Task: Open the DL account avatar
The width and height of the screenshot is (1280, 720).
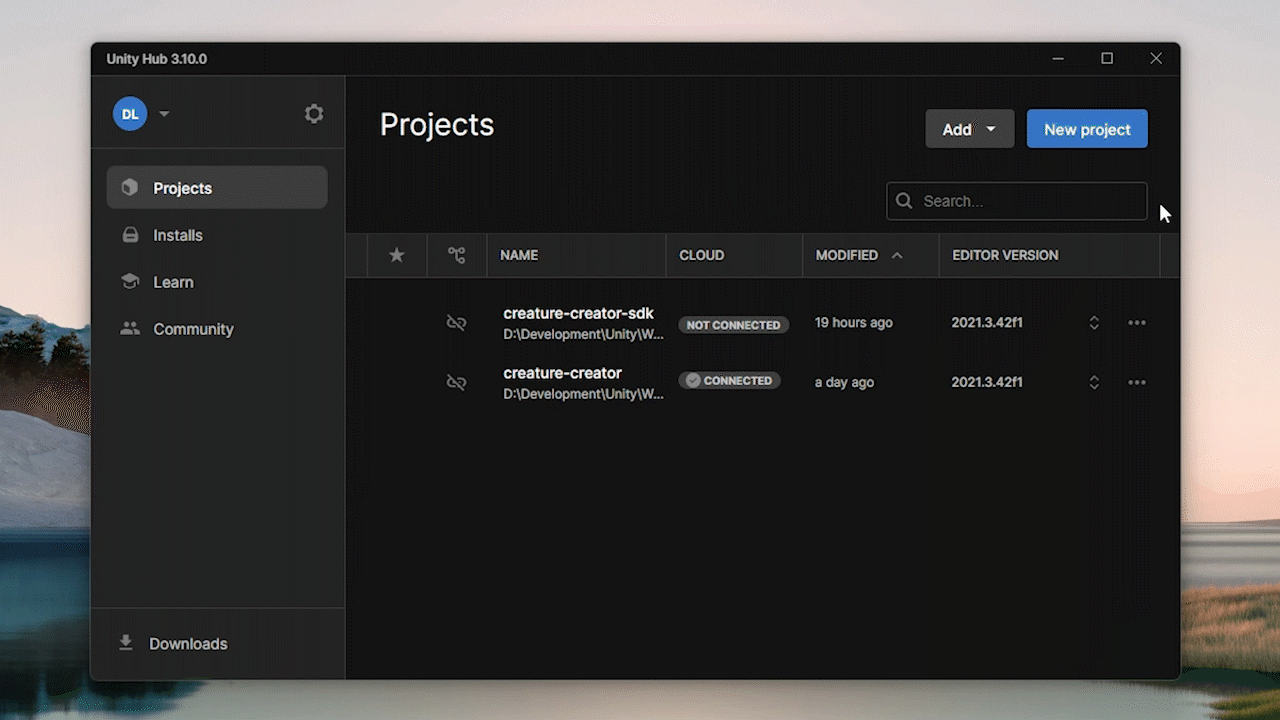Action: click(x=130, y=114)
